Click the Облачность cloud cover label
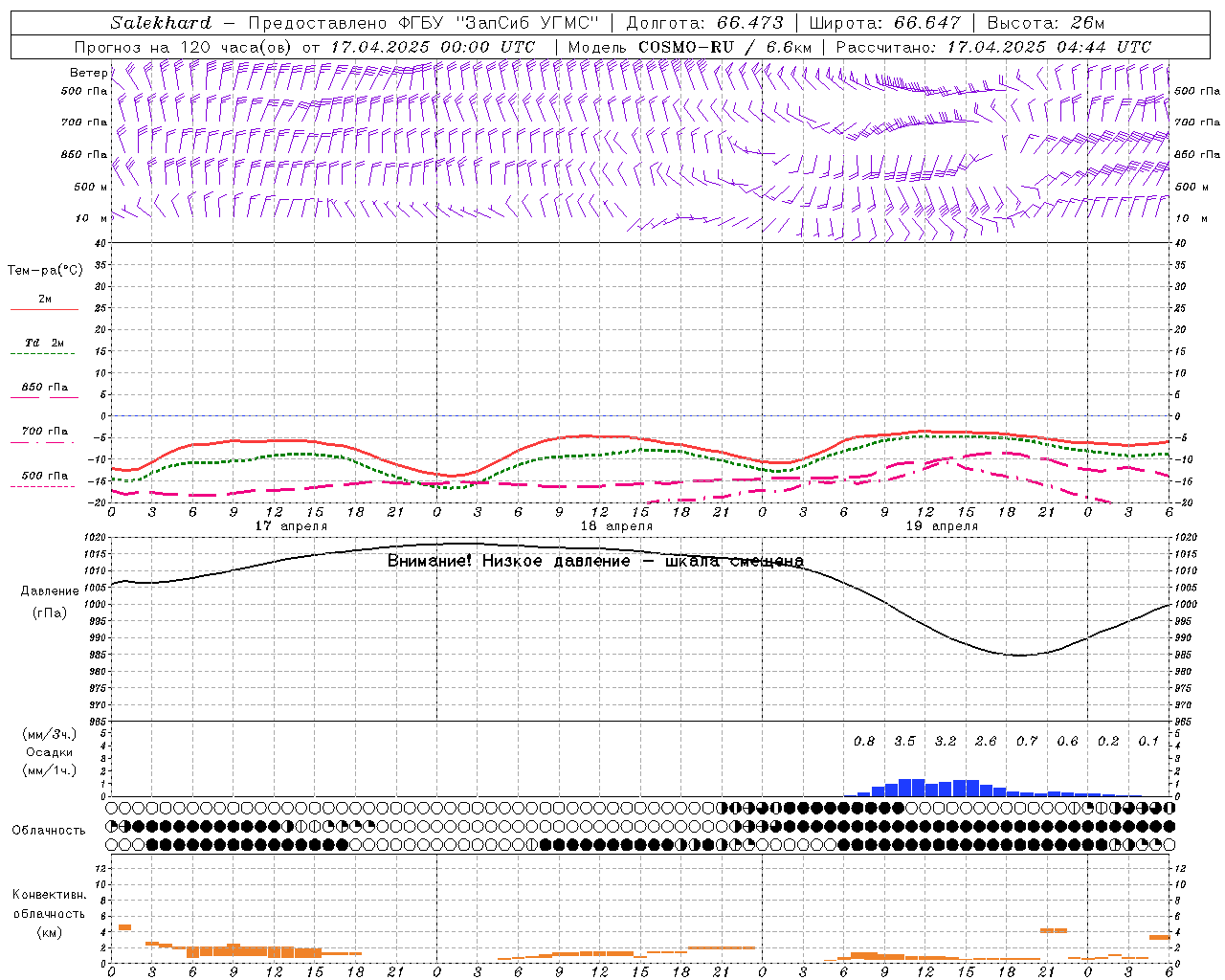Image resolution: width=1225 pixels, height=980 pixels. [x=49, y=831]
